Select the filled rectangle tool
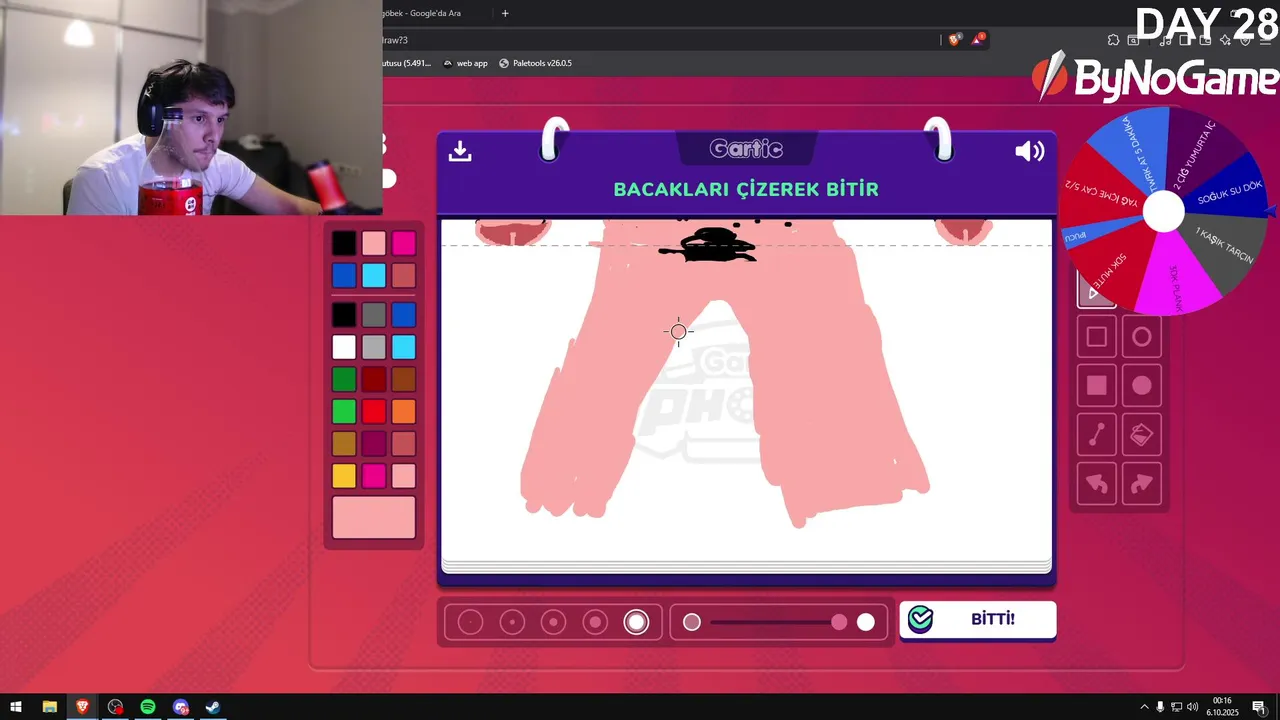Image resolution: width=1280 pixels, height=720 pixels. [1097, 385]
